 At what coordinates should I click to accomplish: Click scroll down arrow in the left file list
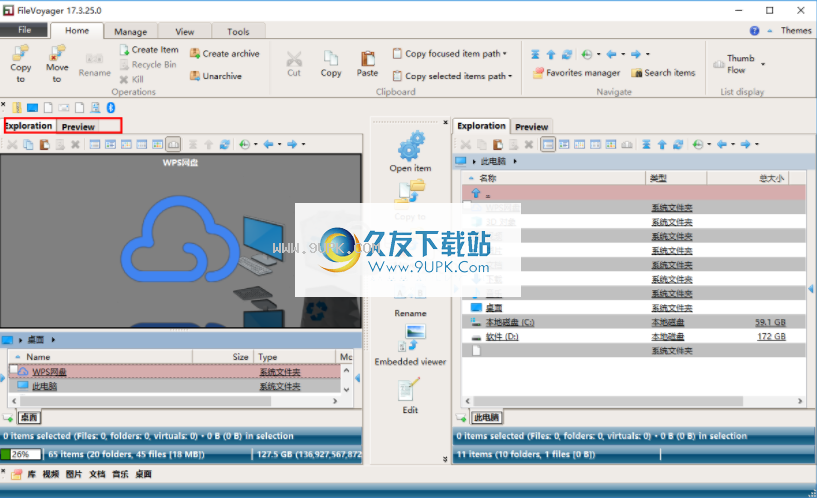click(x=346, y=390)
